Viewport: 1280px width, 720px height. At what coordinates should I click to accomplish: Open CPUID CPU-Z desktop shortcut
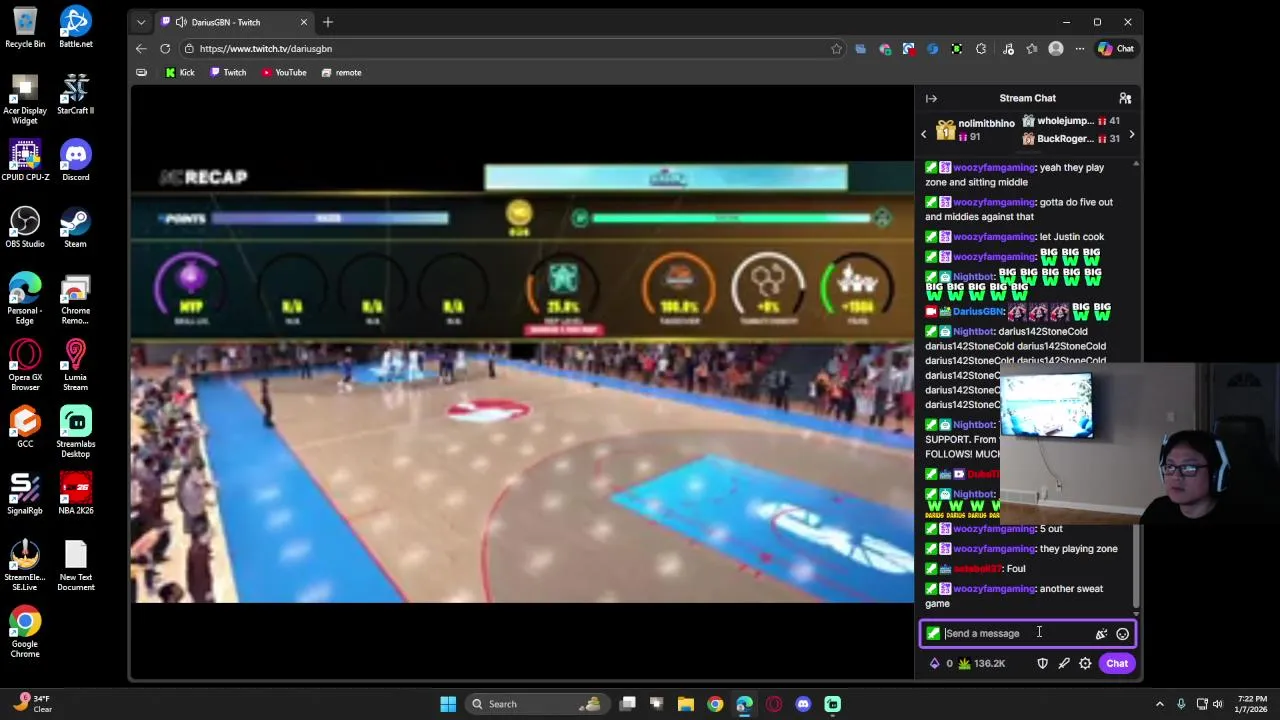click(x=25, y=160)
